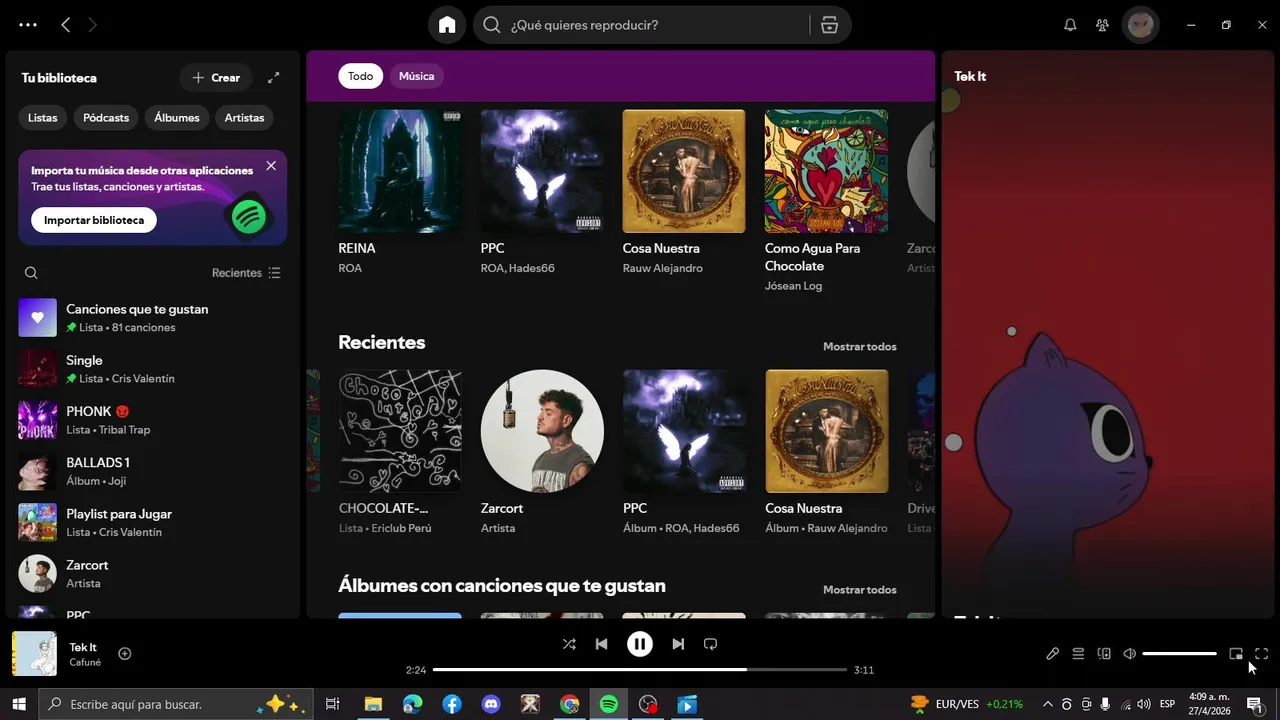The width and height of the screenshot is (1280, 720).
Task: Open Cafuné artist link in player bar
Action: pyautogui.click(x=86, y=663)
